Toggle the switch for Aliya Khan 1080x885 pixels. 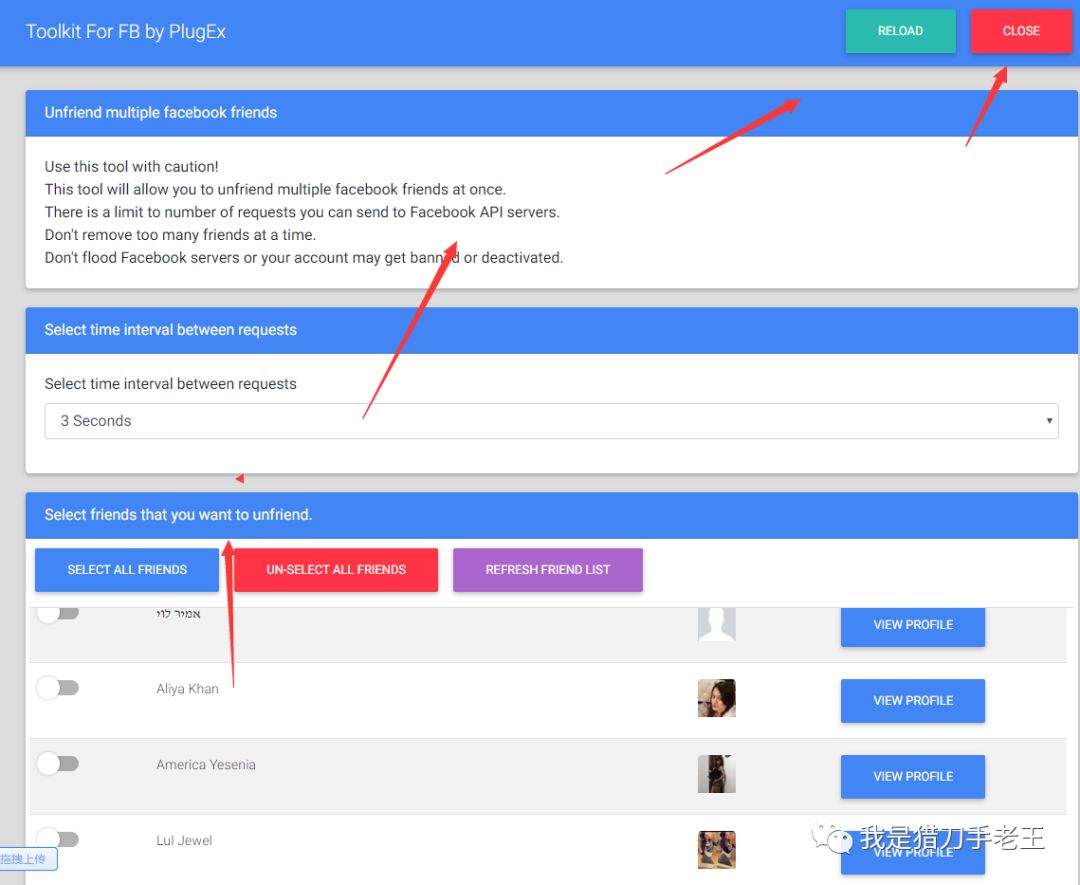[x=58, y=687]
